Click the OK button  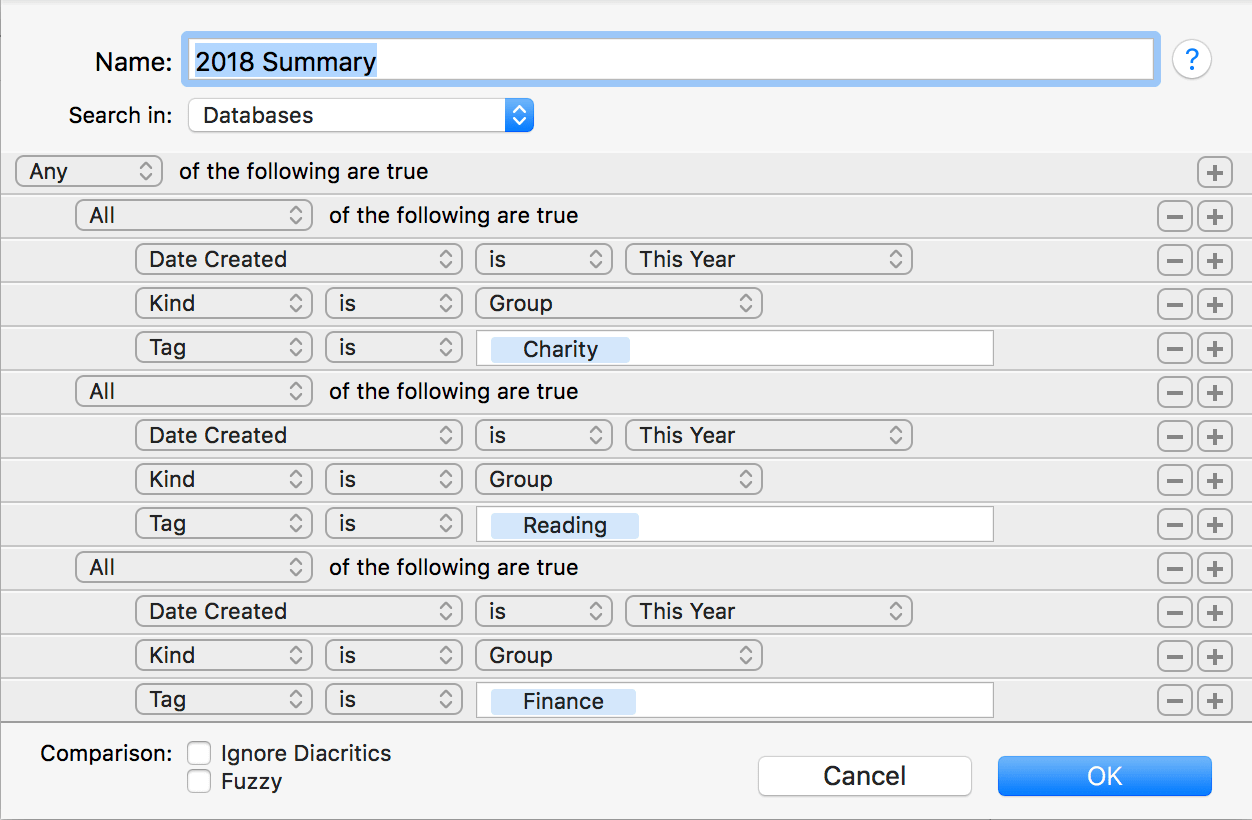pos(1104,776)
